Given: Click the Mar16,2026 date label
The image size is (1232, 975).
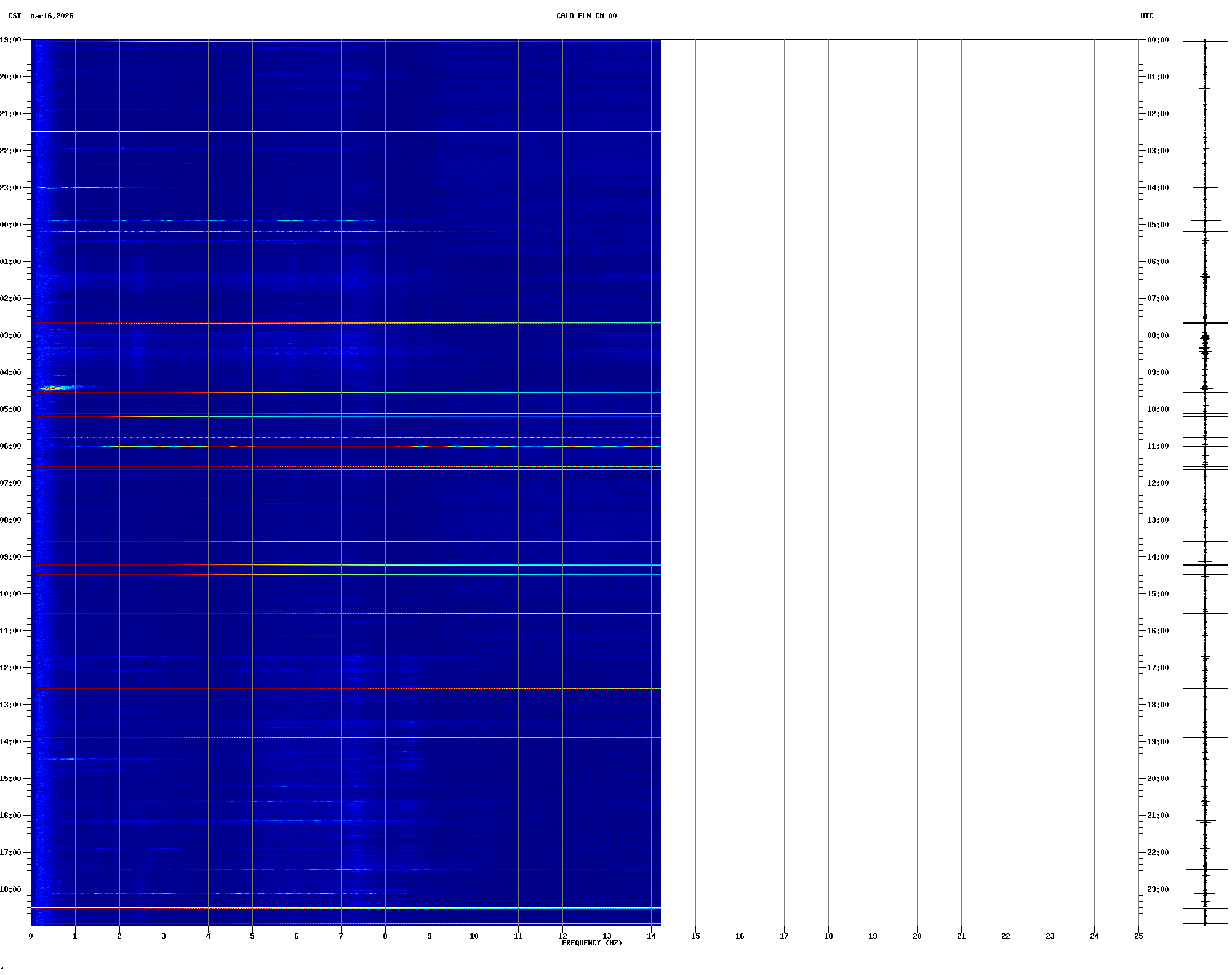Looking at the screenshot, I should pos(52,16).
